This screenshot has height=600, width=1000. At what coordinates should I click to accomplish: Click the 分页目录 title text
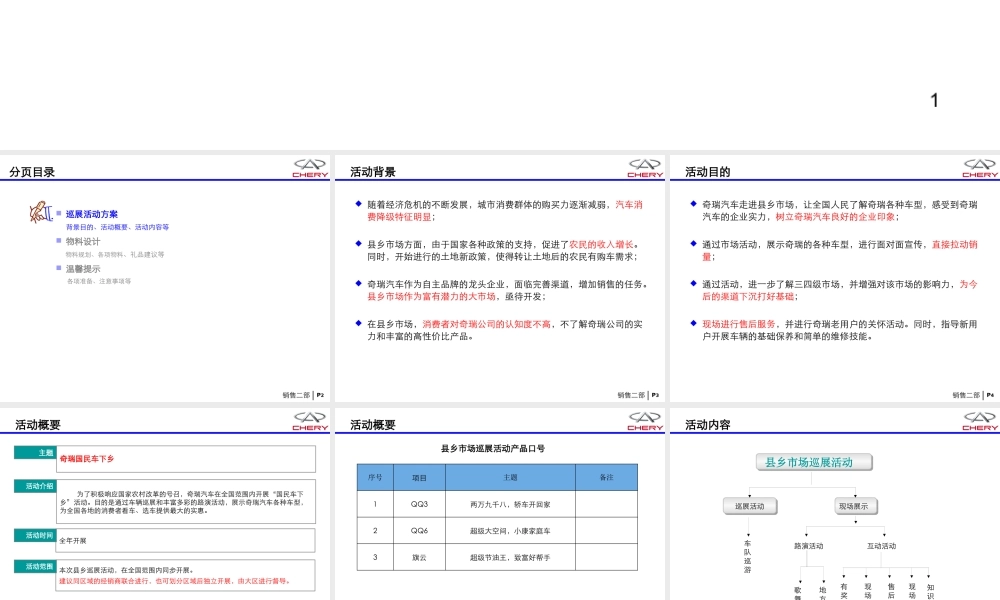click(x=32, y=172)
